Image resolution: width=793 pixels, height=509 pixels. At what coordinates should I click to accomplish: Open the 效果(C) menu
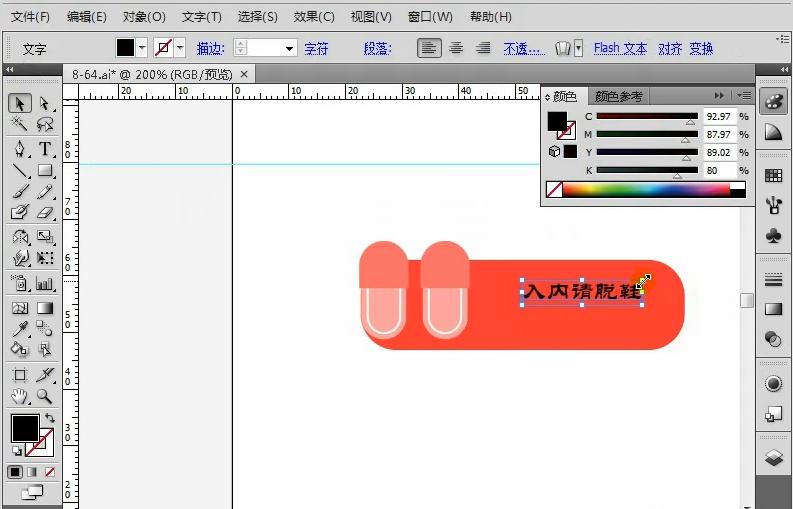tap(314, 17)
